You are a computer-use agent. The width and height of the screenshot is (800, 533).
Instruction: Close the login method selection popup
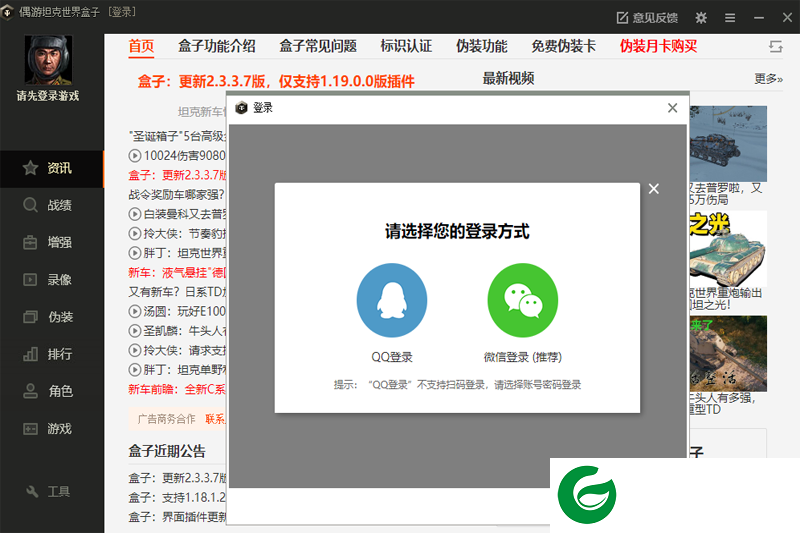pyautogui.click(x=654, y=189)
